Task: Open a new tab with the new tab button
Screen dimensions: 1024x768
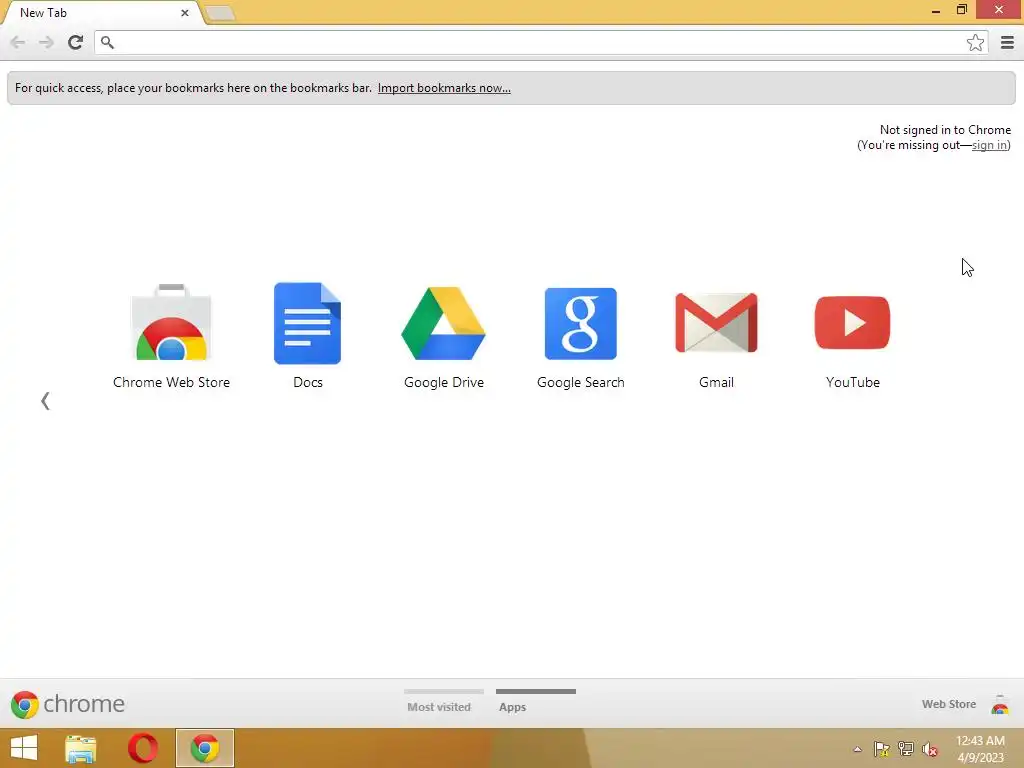Action: pyautogui.click(x=219, y=13)
